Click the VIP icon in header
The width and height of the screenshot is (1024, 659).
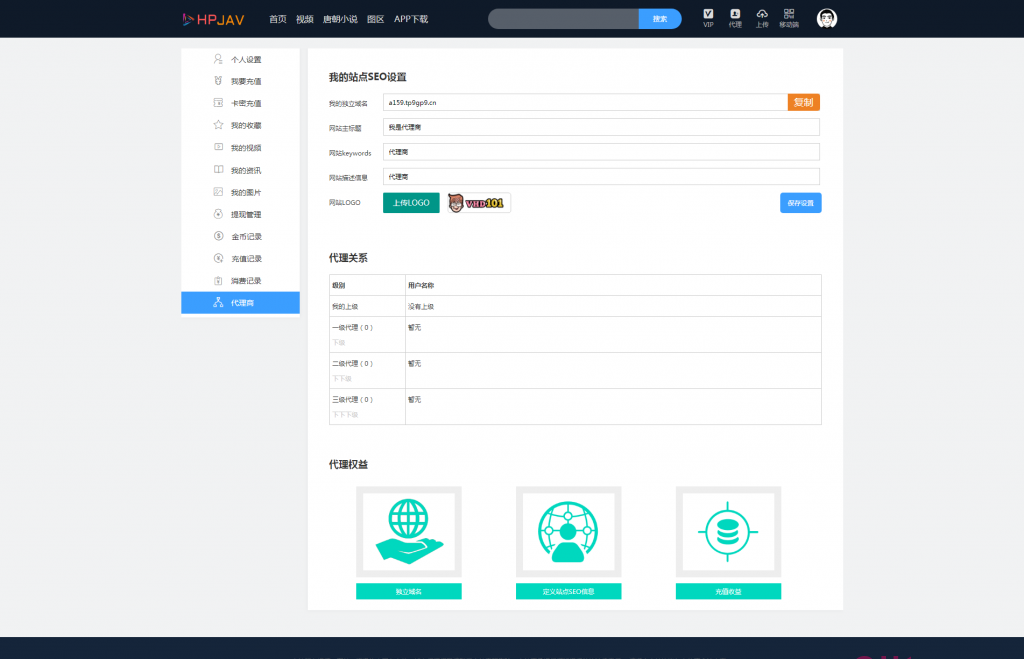[708, 15]
